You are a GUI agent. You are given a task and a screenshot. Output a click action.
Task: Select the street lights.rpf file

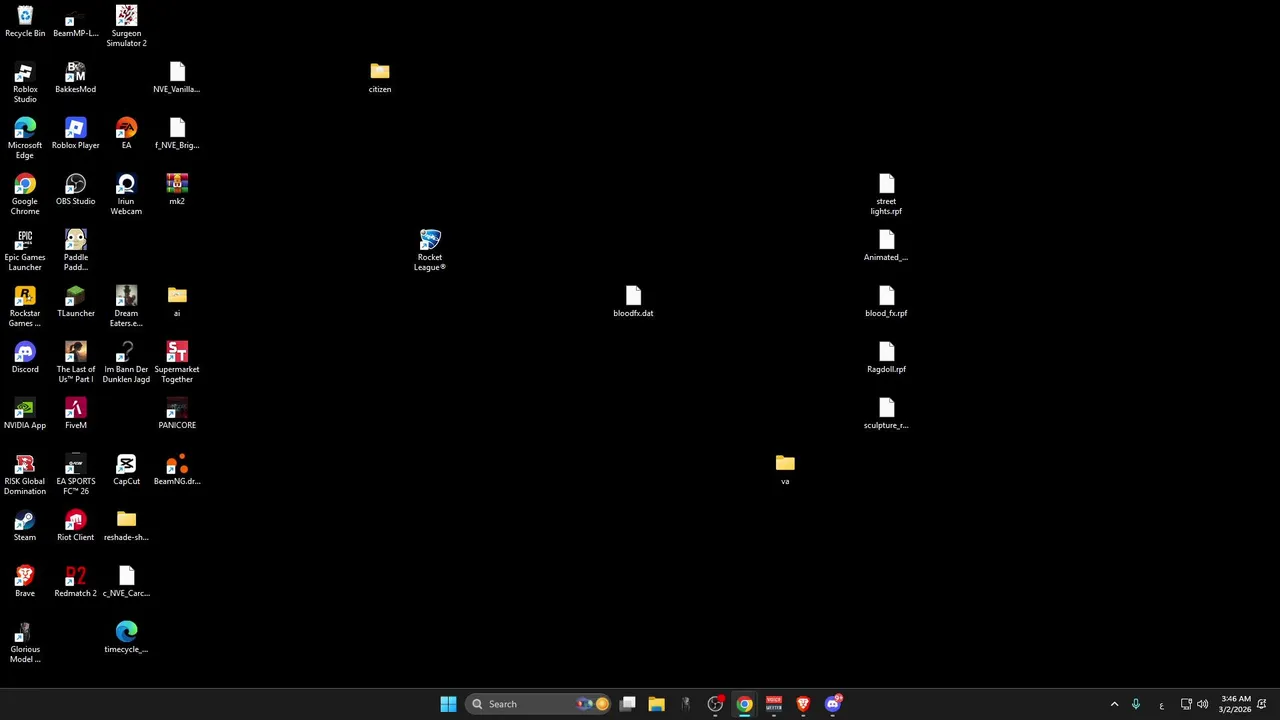(886, 194)
